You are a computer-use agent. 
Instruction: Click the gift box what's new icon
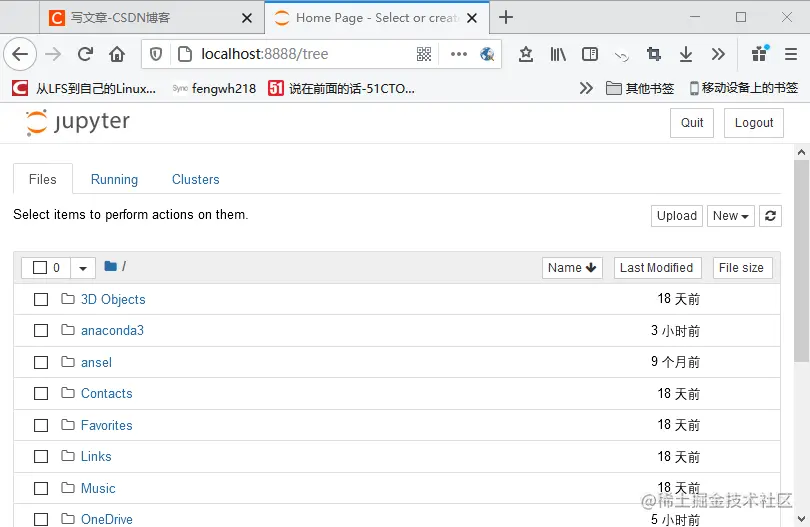tap(760, 53)
